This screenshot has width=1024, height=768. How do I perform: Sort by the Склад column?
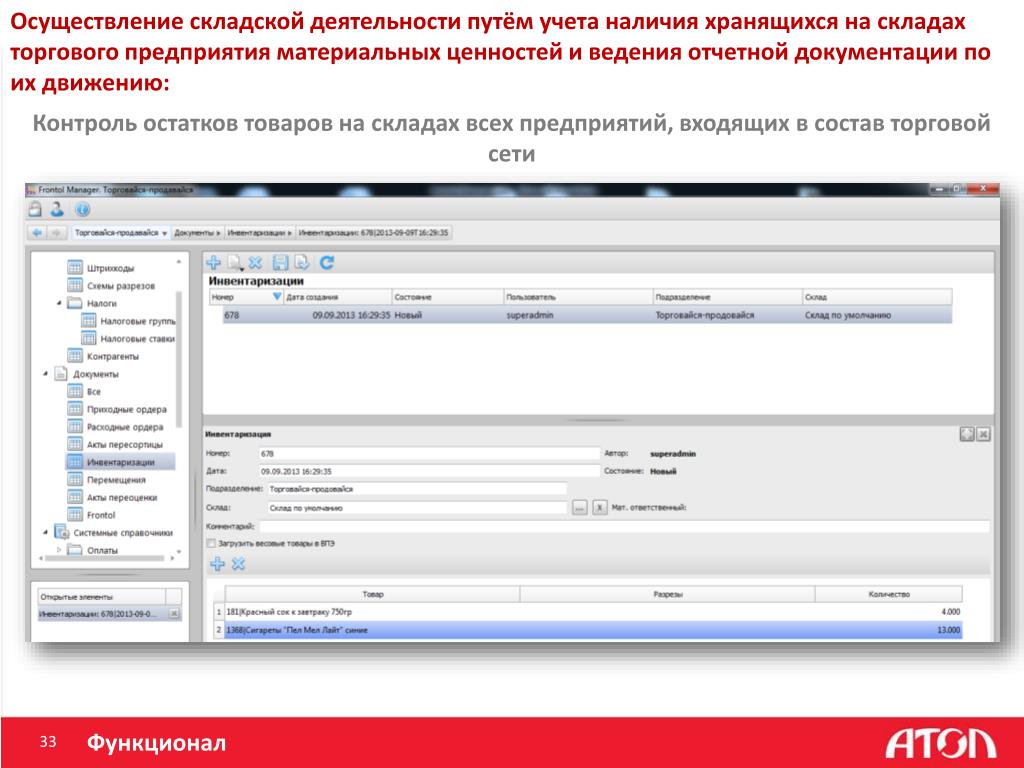pos(876,297)
